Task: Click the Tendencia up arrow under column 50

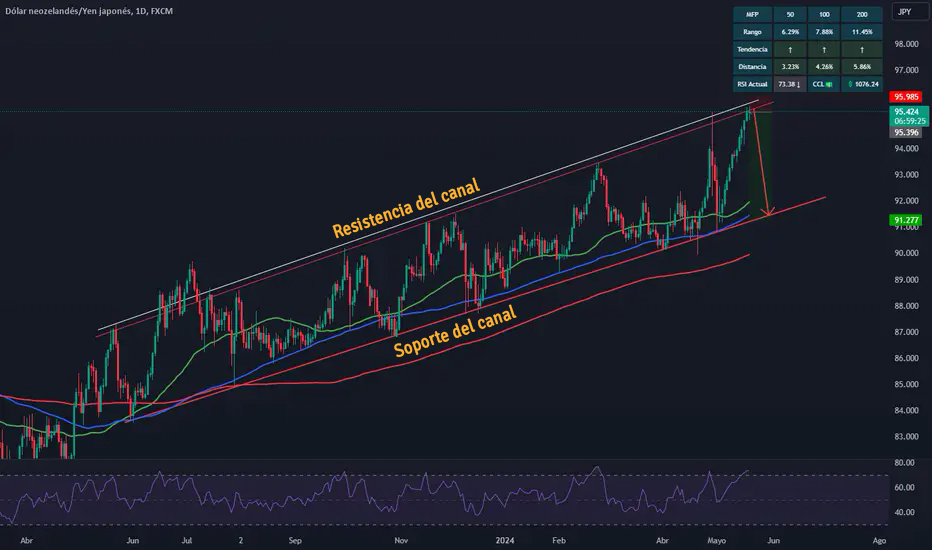Action: [790, 49]
